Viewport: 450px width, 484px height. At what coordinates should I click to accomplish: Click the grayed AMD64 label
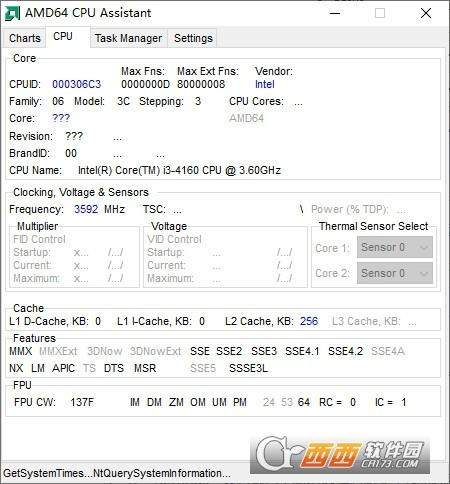tap(246, 118)
